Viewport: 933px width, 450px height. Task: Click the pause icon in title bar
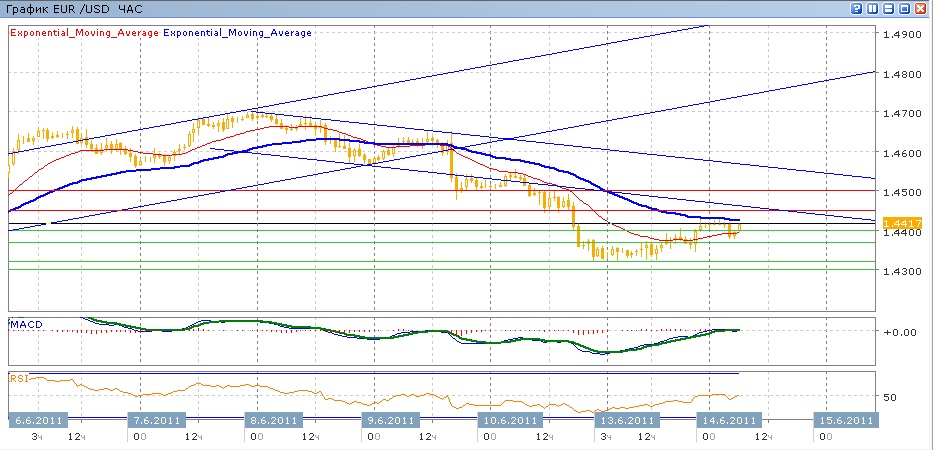[x=873, y=8]
